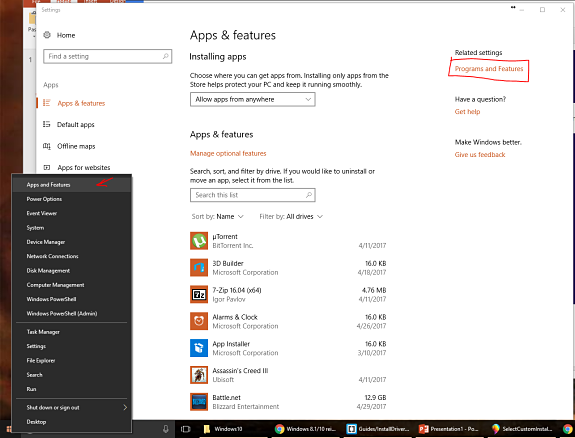575x438 pixels.
Task: Click the Search this list field
Action: pos(253,195)
